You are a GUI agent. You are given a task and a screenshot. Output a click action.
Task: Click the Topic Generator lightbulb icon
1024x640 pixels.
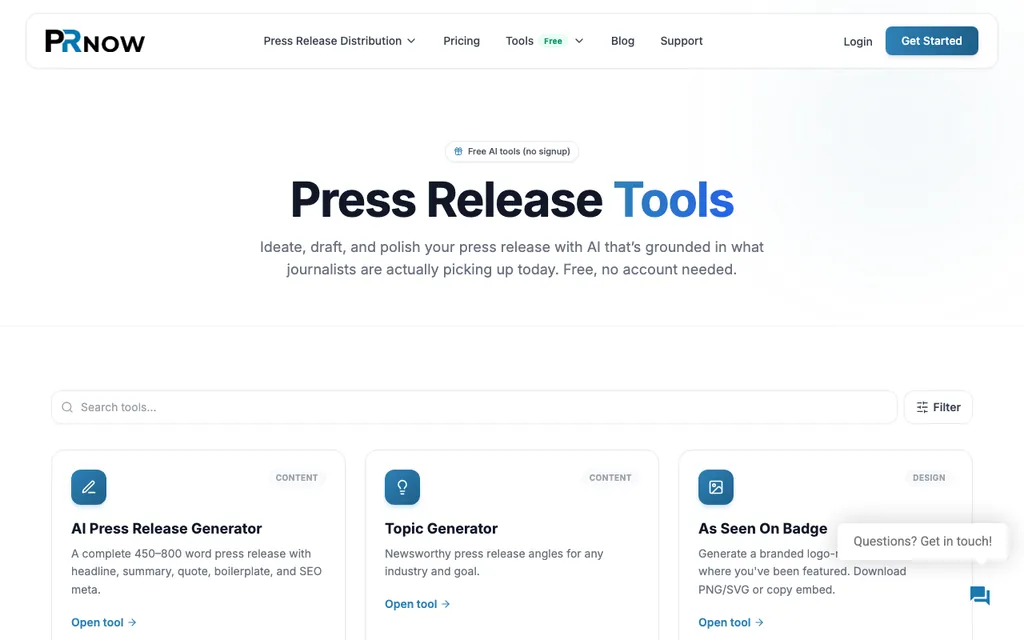point(402,487)
